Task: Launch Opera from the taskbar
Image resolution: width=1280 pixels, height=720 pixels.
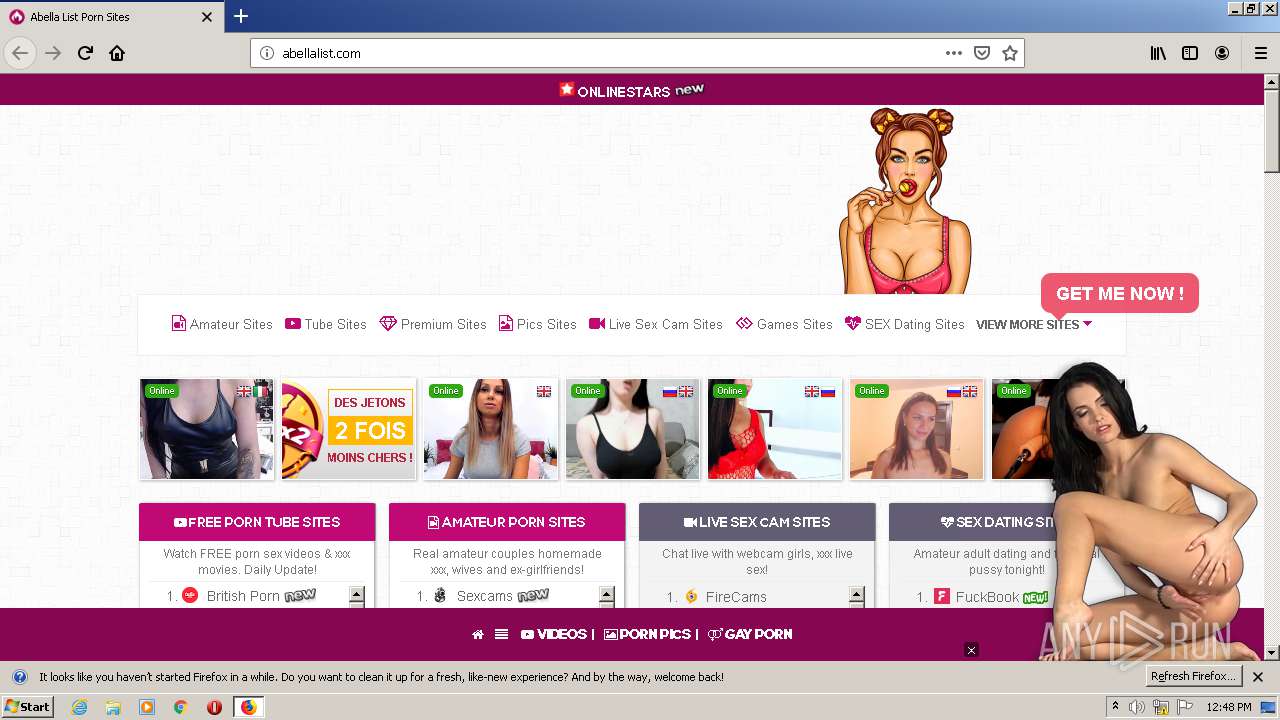Action: click(x=214, y=707)
